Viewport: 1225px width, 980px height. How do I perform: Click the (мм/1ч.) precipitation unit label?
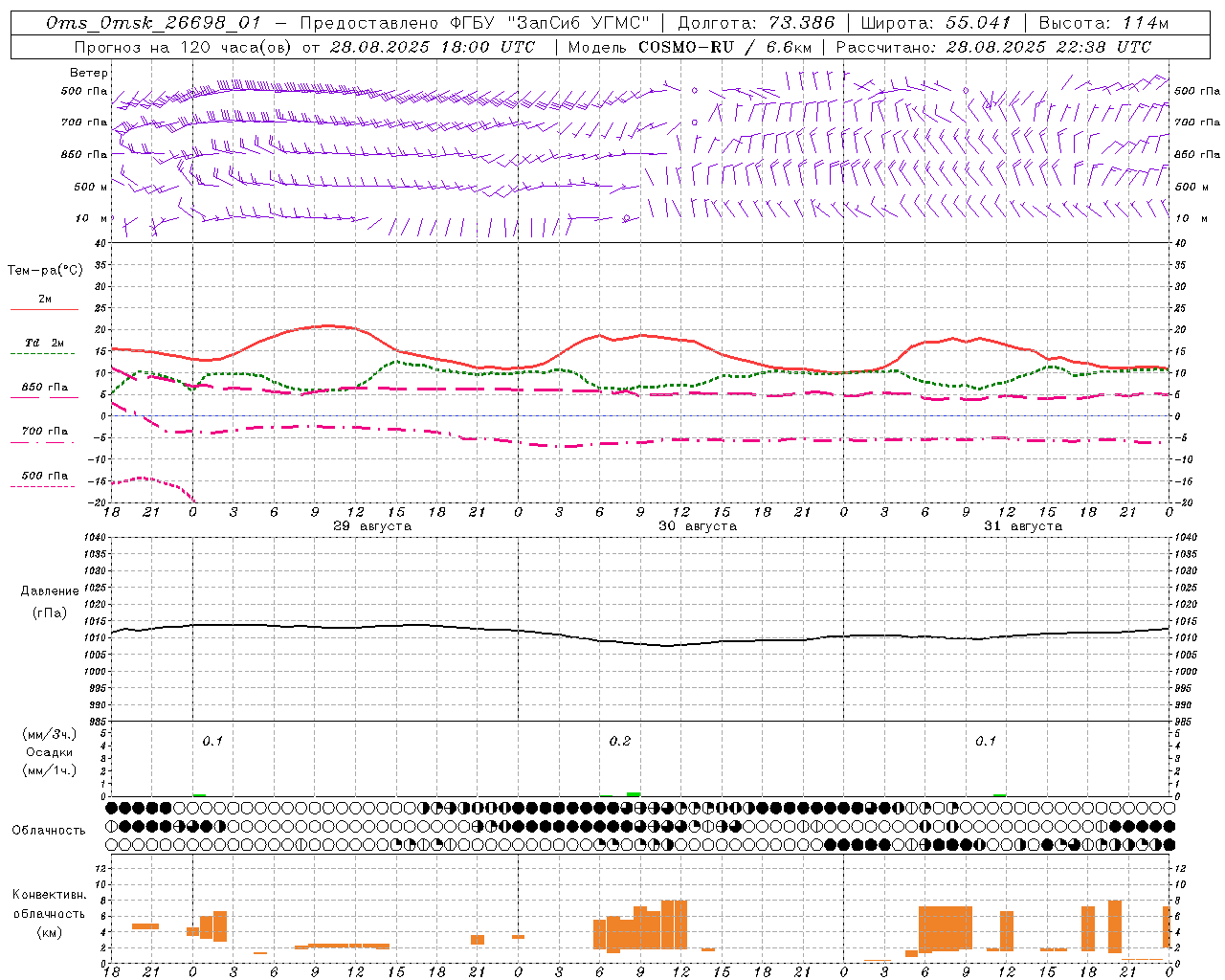tap(50, 770)
